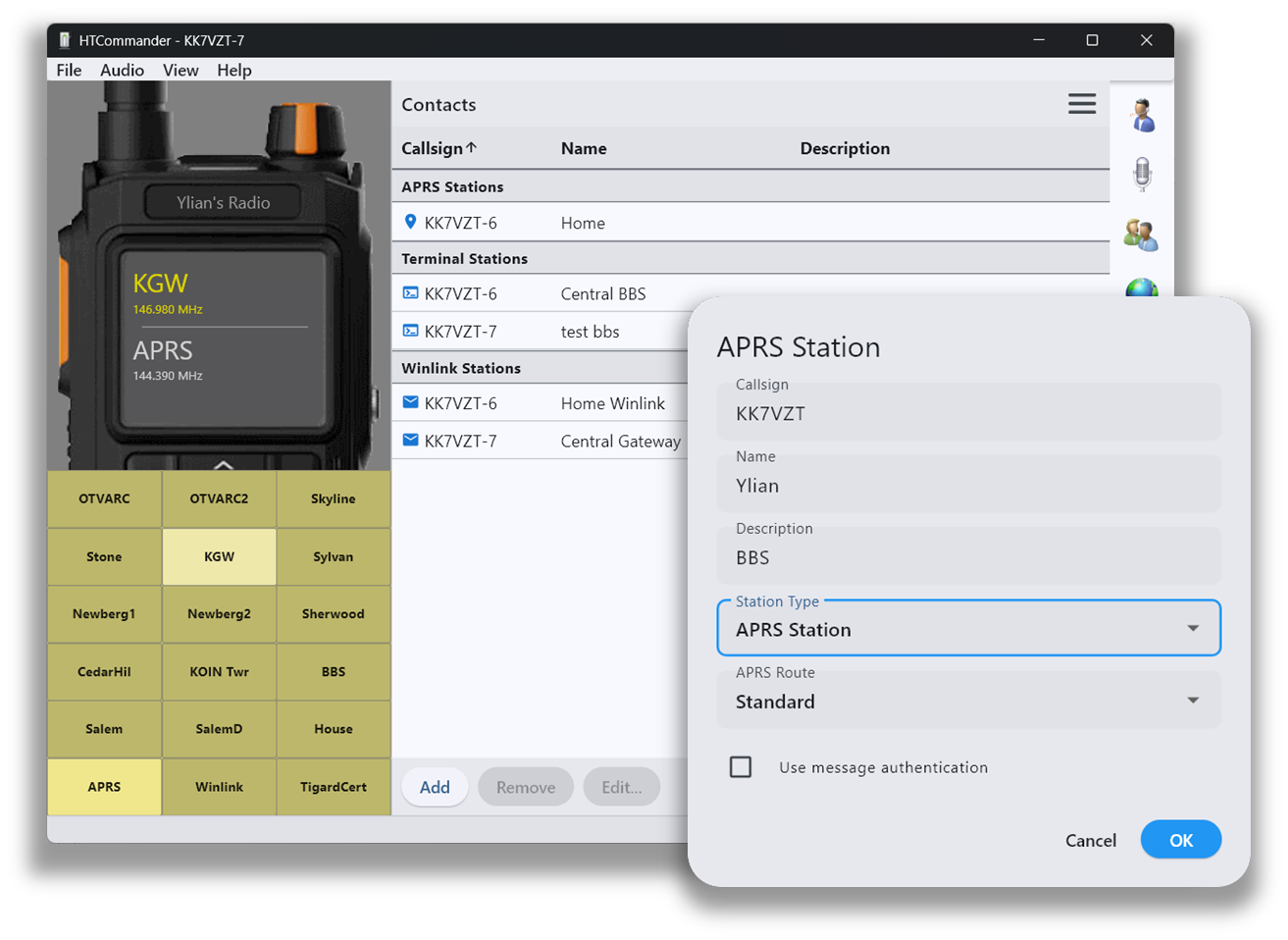Select the Sherwood channel button
The image size is (1288, 940).
tap(334, 613)
